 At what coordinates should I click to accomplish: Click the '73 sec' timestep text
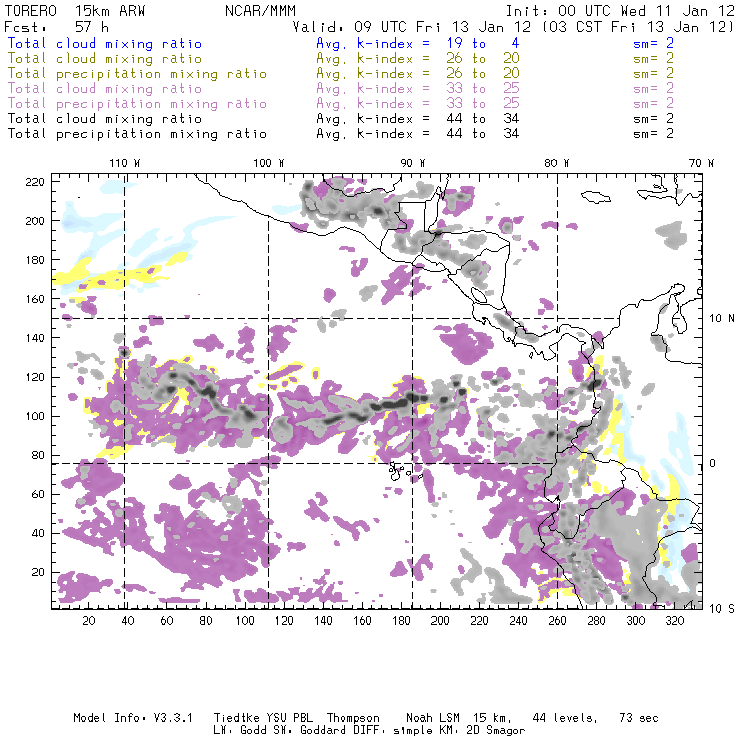coord(639,718)
